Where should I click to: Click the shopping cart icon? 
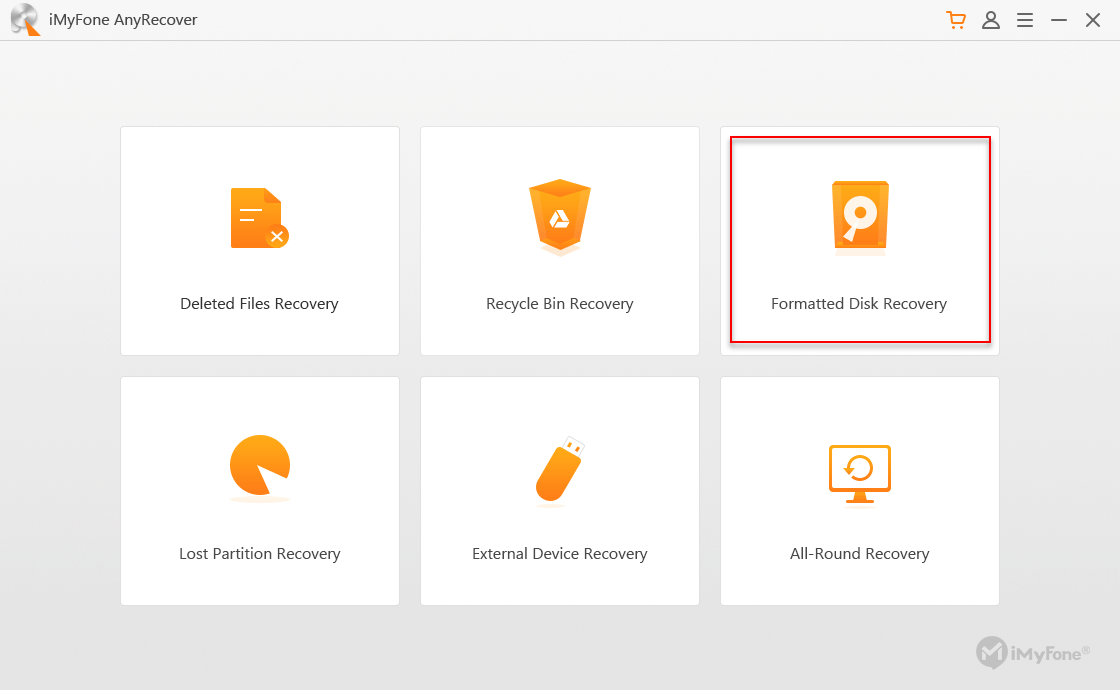(956, 20)
